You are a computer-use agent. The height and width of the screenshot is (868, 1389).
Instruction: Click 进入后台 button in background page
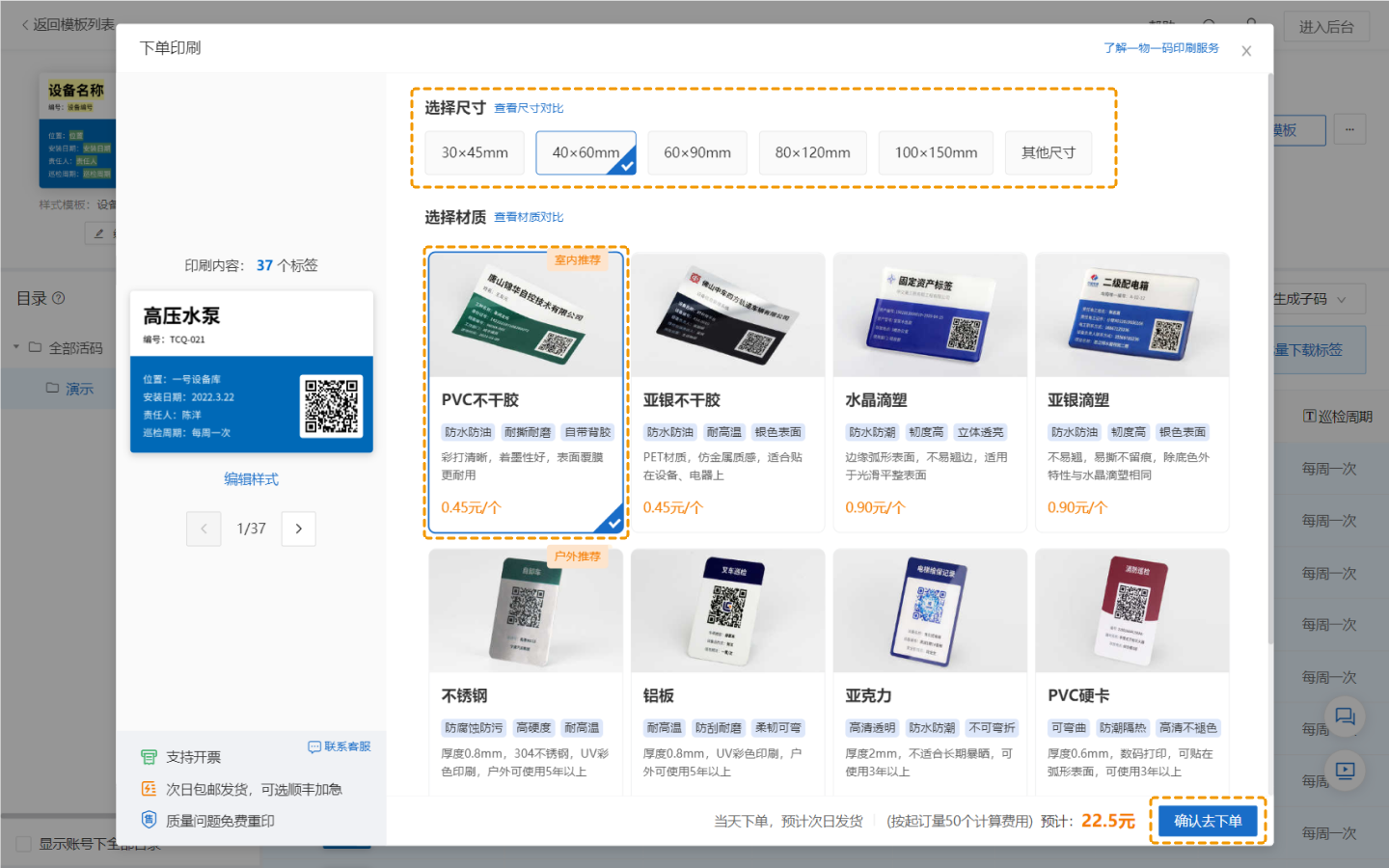click(x=1326, y=27)
